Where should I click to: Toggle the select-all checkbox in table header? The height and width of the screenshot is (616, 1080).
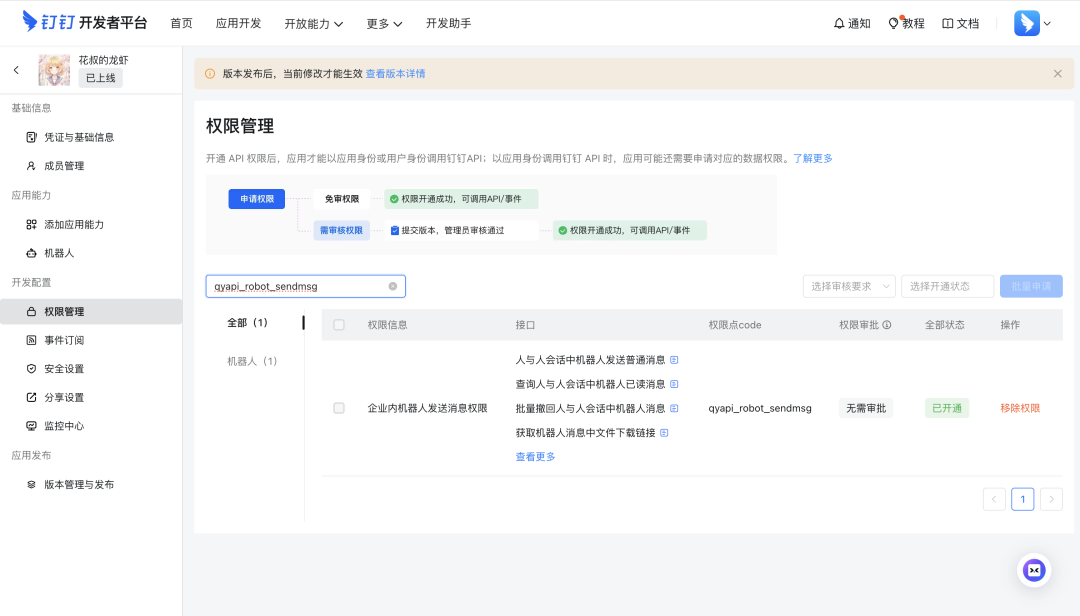[x=339, y=325]
